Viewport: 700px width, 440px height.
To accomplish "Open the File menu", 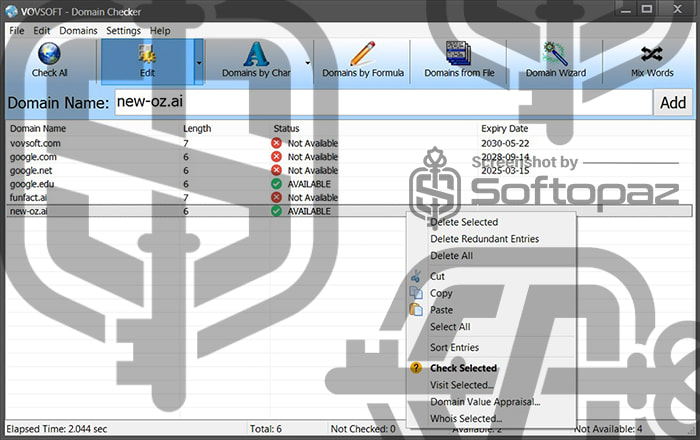I will point(17,31).
